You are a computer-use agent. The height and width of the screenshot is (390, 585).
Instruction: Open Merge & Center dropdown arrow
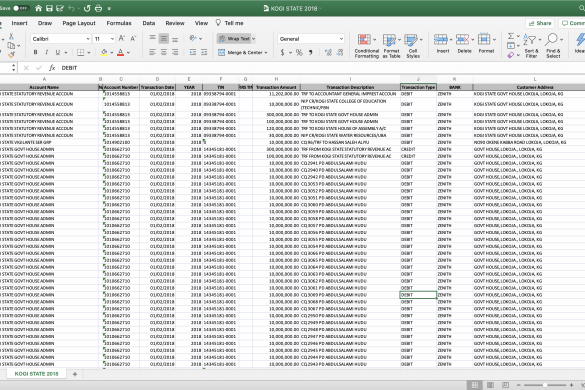click(266, 53)
